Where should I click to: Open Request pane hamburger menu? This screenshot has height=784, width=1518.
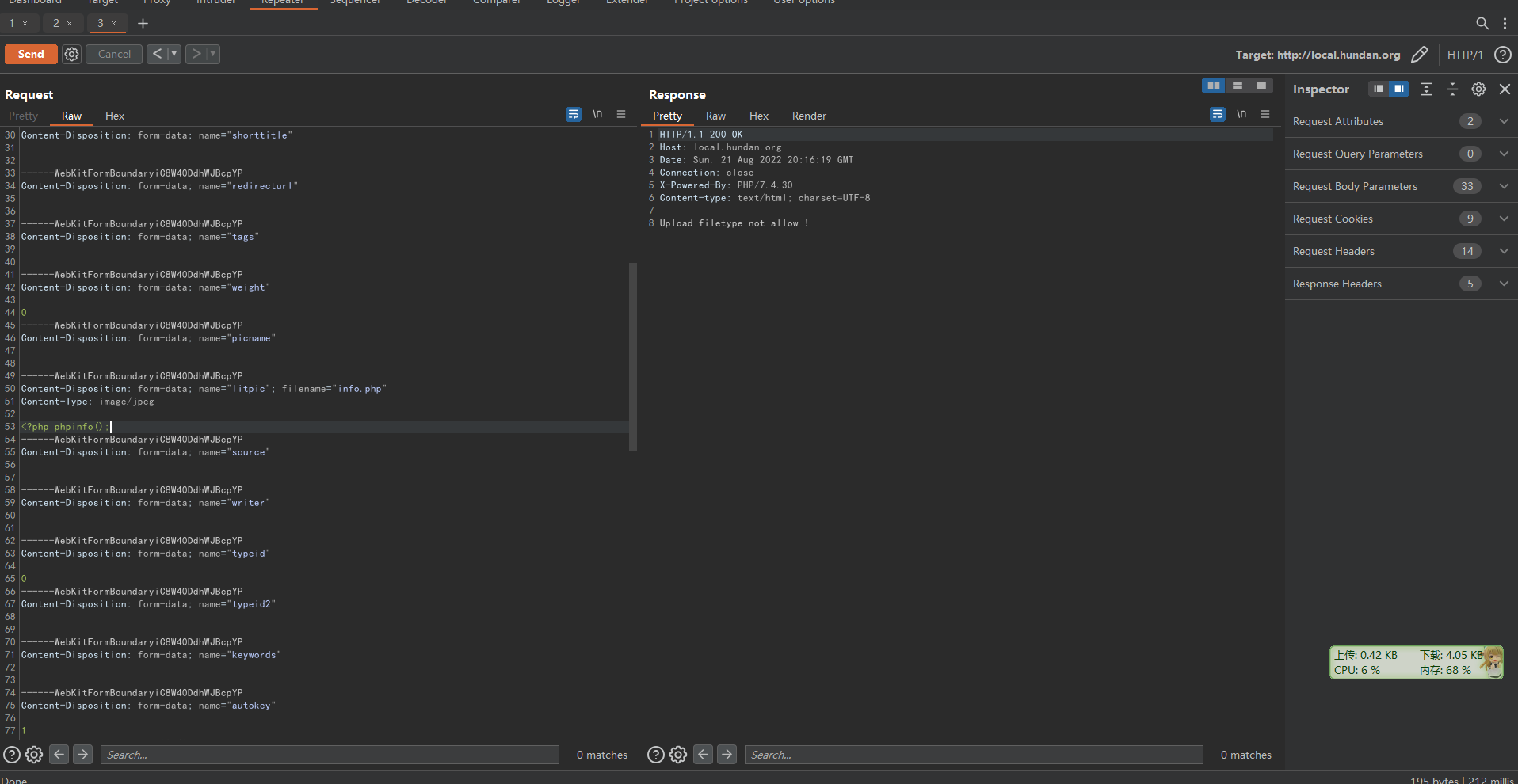[621, 115]
